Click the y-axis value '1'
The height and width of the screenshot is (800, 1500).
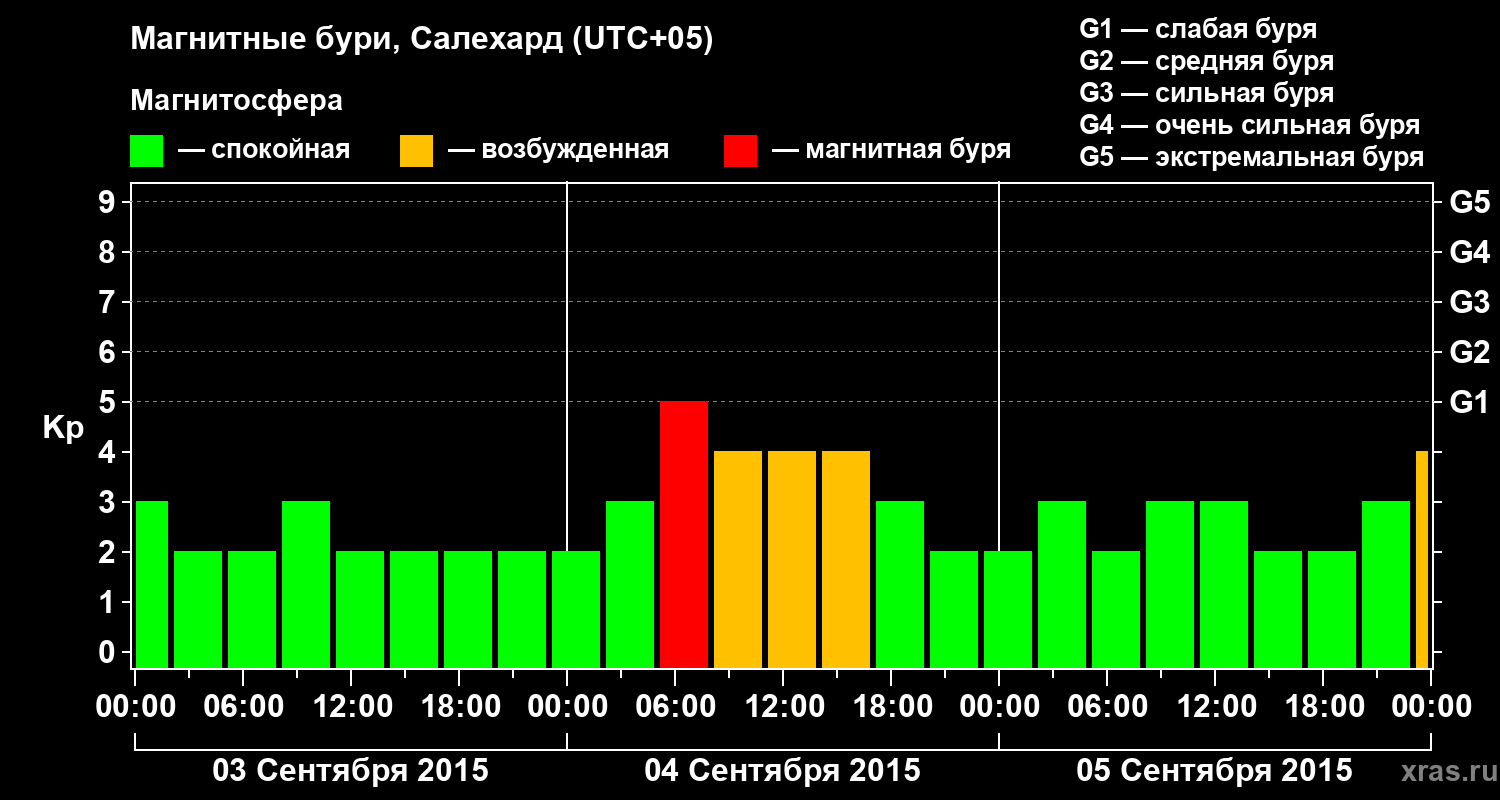coord(108,602)
